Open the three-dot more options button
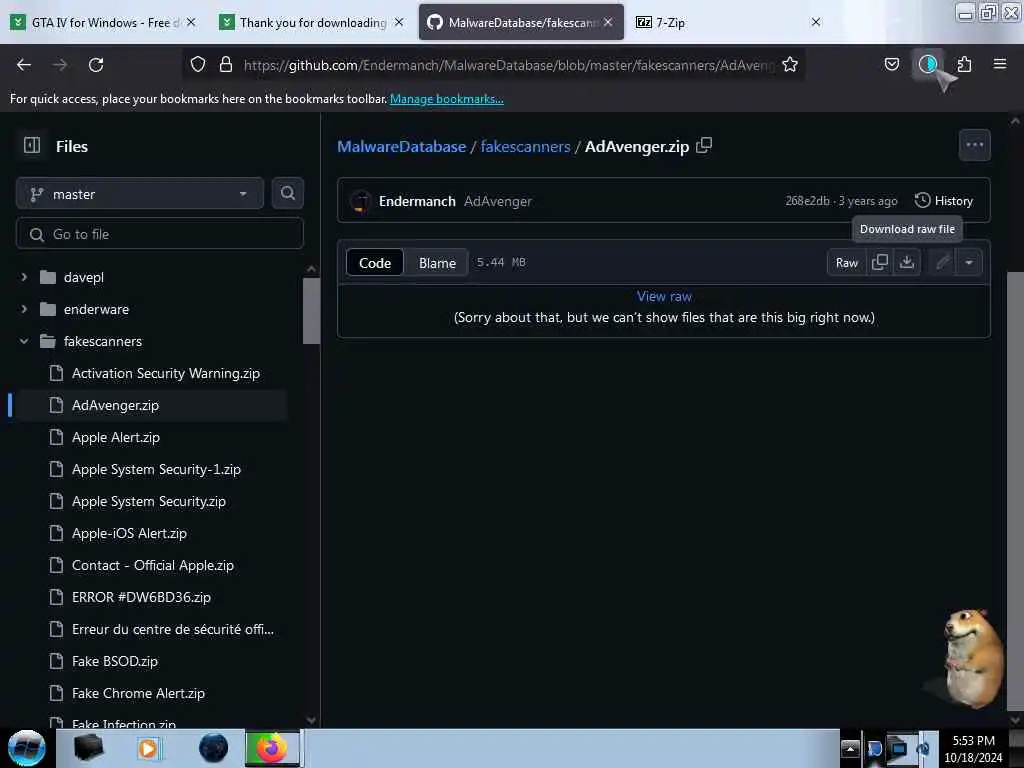The width and height of the screenshot is (1024, 768). click(x=974, y=145)
